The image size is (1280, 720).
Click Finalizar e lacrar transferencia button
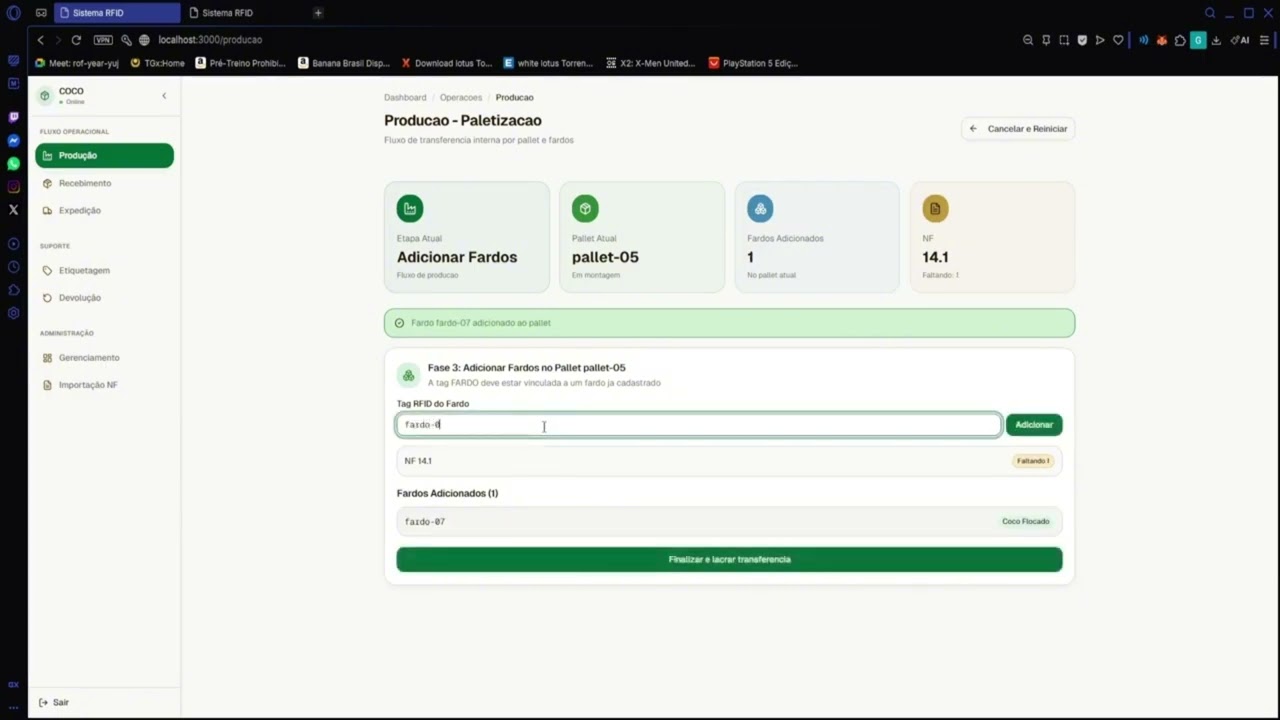[729, 559]
